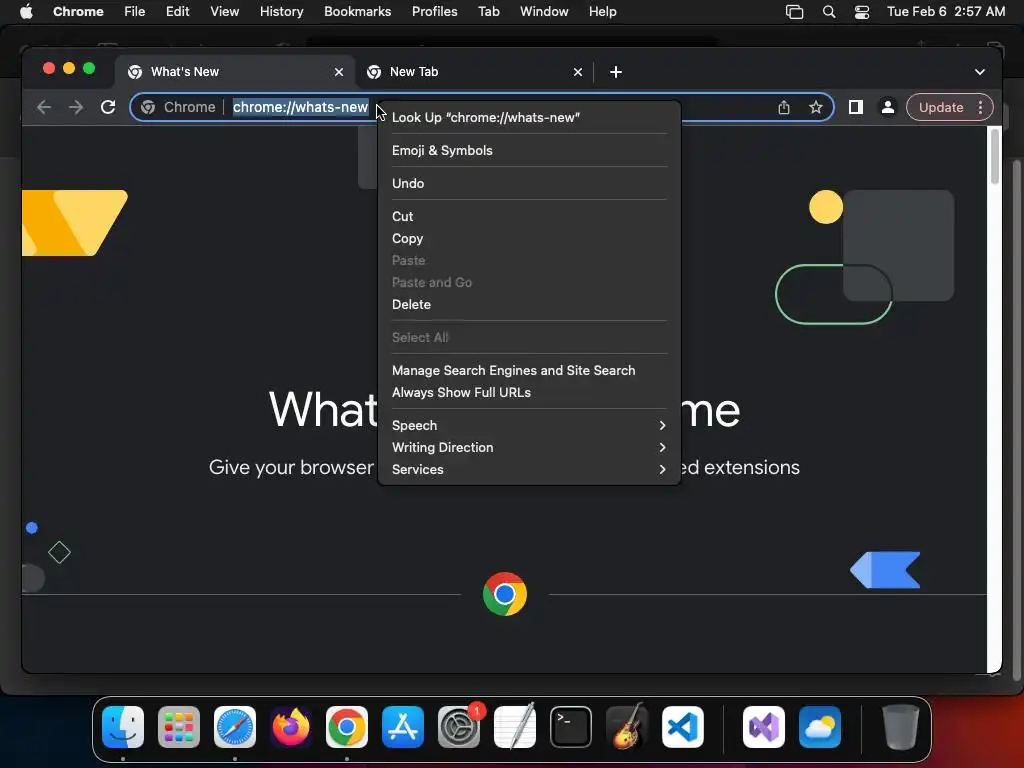This screenshot has height=768, width=1024.
Task: Click the Chrome logo on the page
Action: pos(505,594)
